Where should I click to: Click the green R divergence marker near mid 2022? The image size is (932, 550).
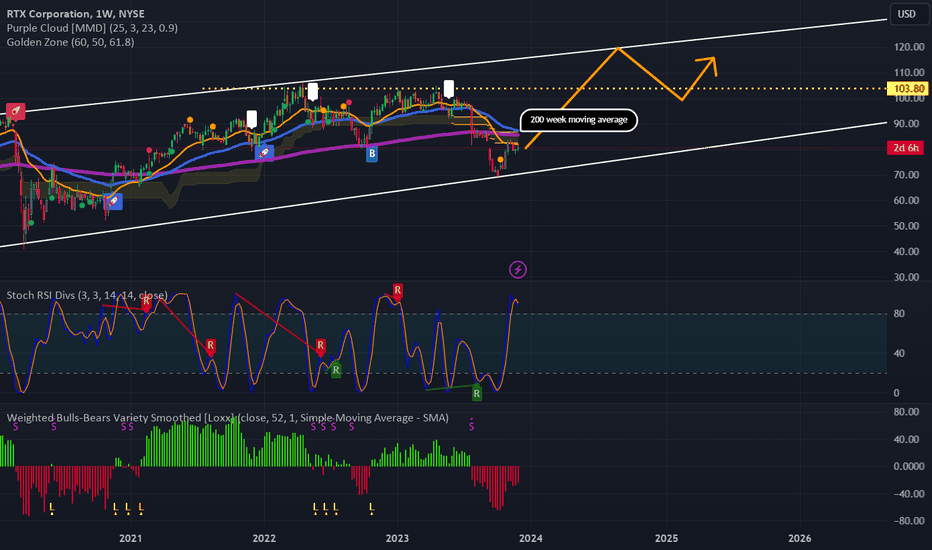(336, 370)
